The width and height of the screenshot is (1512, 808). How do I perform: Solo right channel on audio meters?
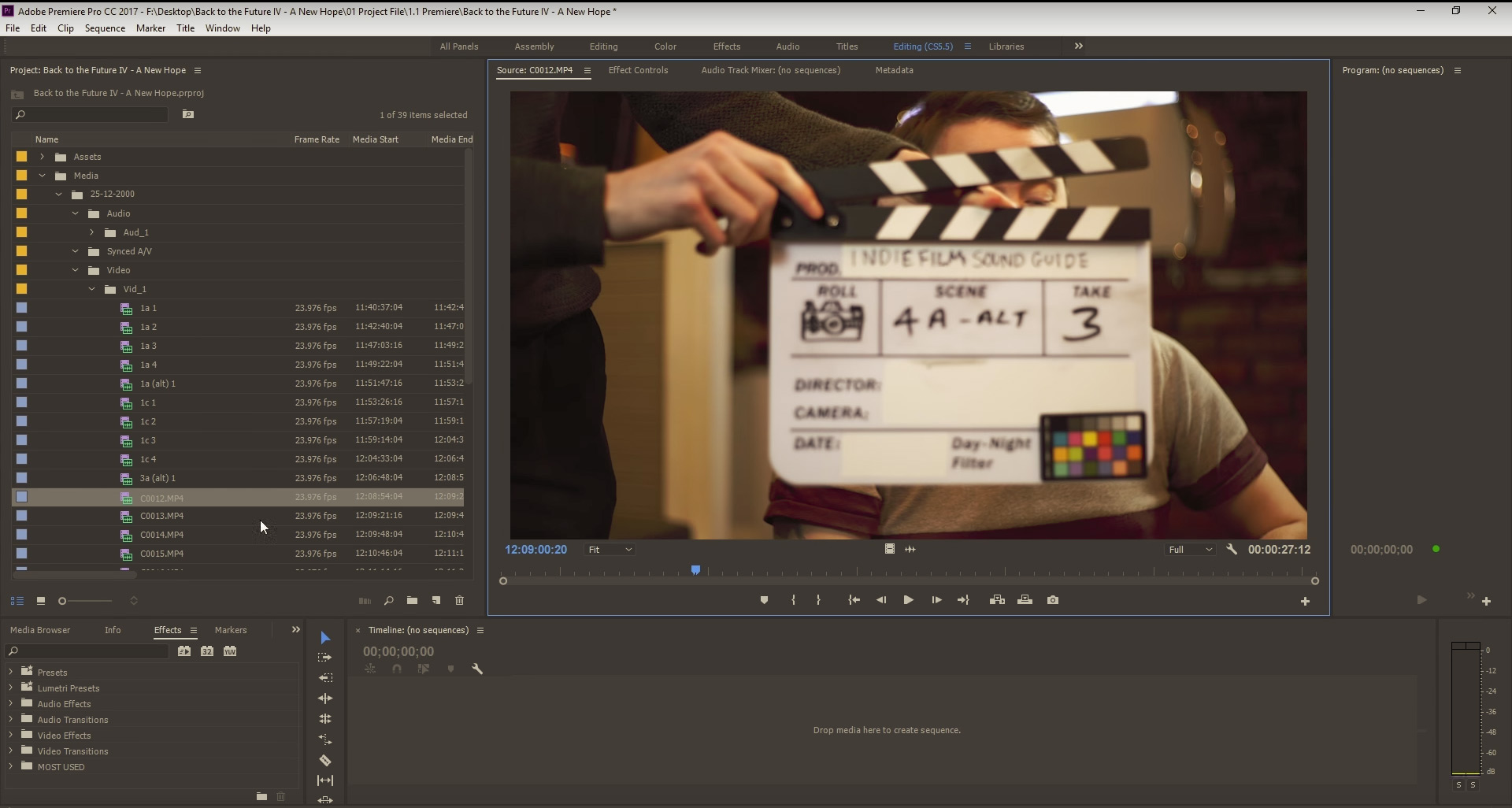[x=1473, y=785]
